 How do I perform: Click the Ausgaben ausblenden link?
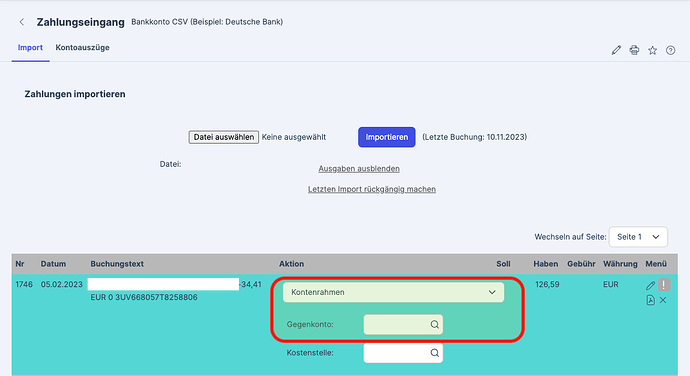coord(359,169)
